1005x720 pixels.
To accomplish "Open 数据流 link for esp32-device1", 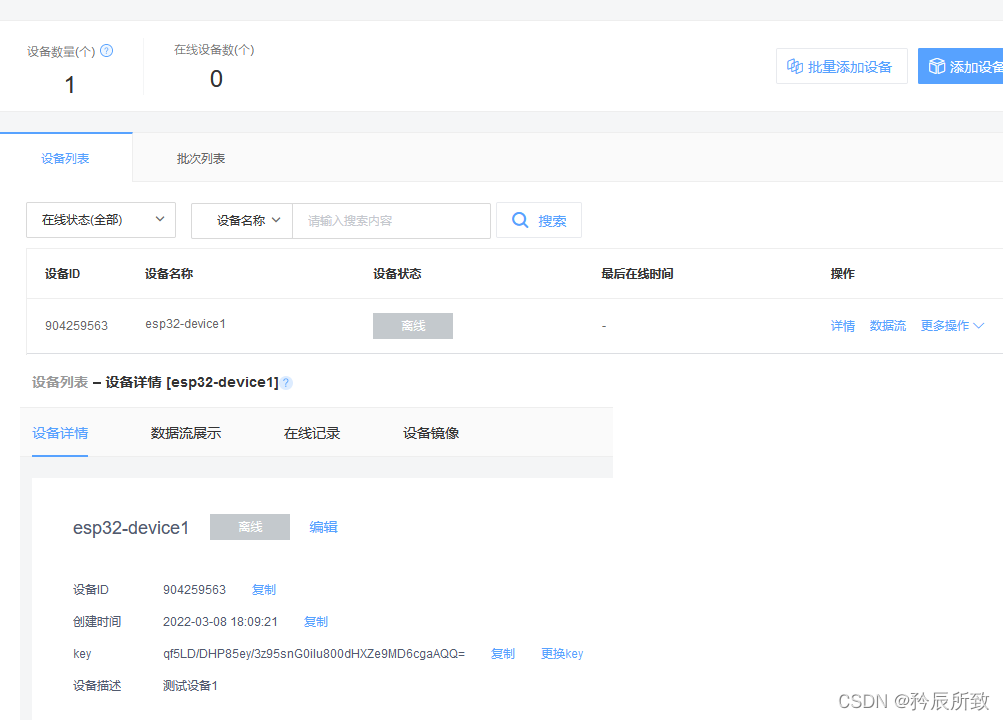I will [888, 325].
